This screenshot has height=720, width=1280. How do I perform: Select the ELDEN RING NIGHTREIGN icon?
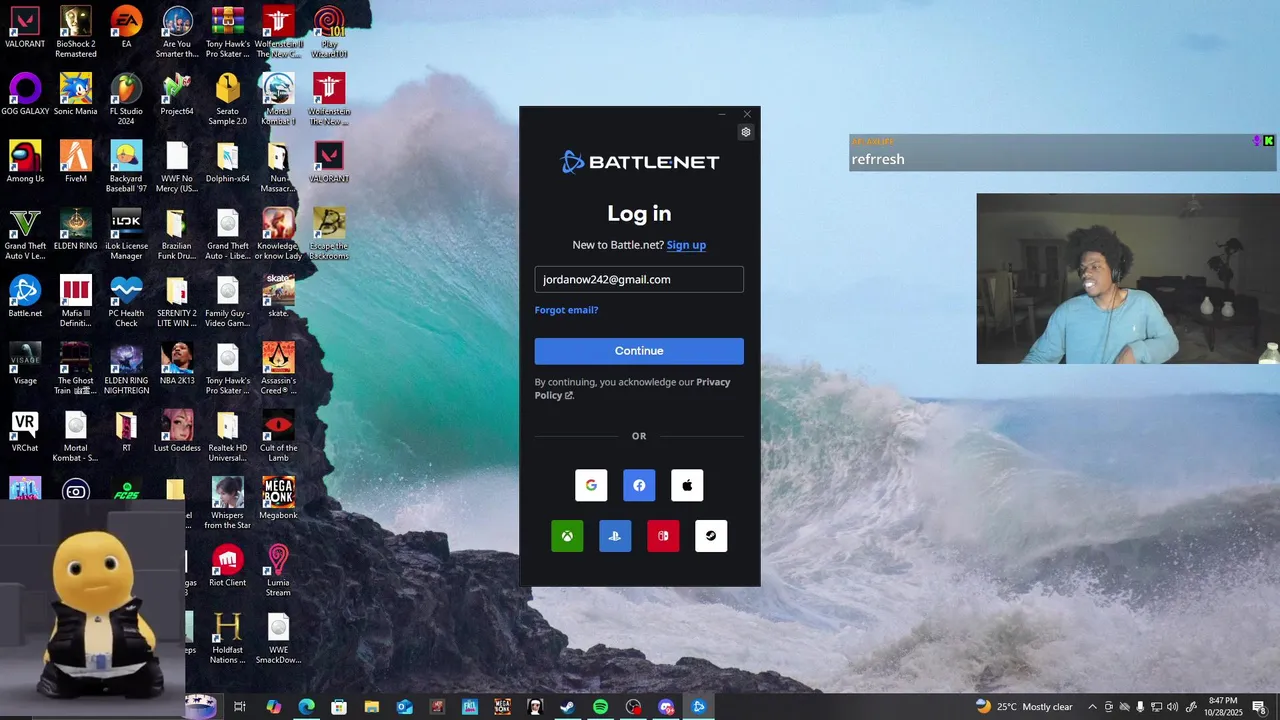click(x=126, y=368)
